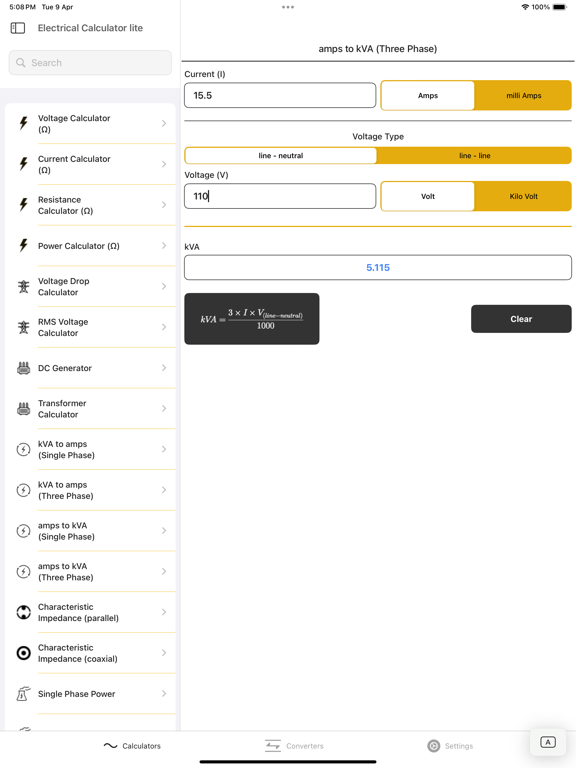Expand Power Calculator row chevron

(164, 245)
